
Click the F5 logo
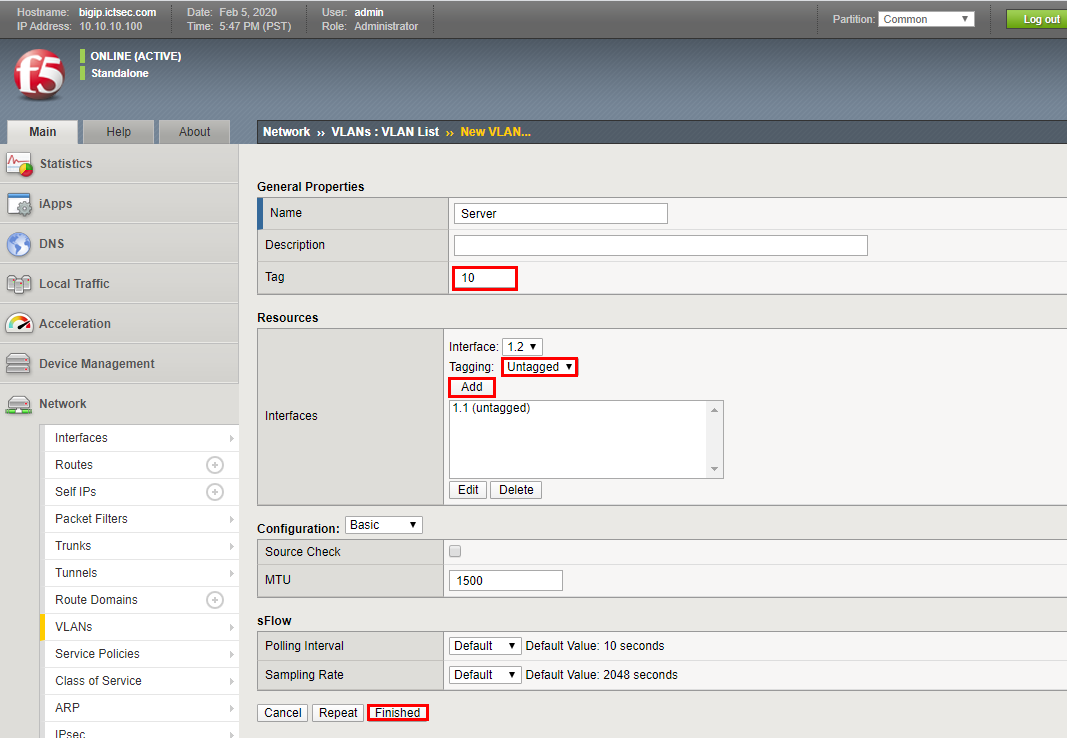39,75
